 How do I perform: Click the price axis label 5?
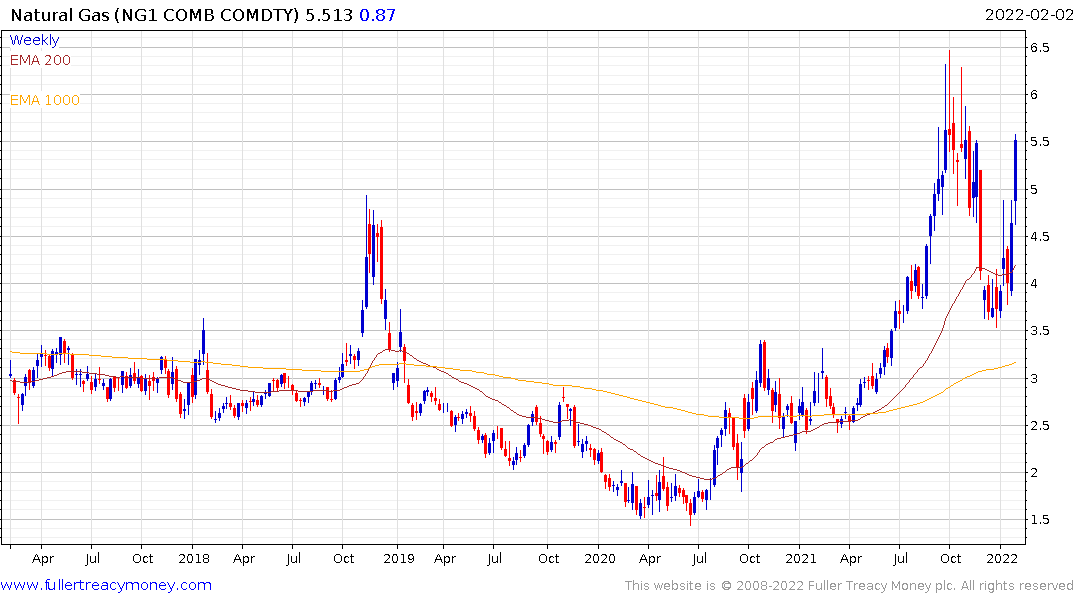point(1034,189)
